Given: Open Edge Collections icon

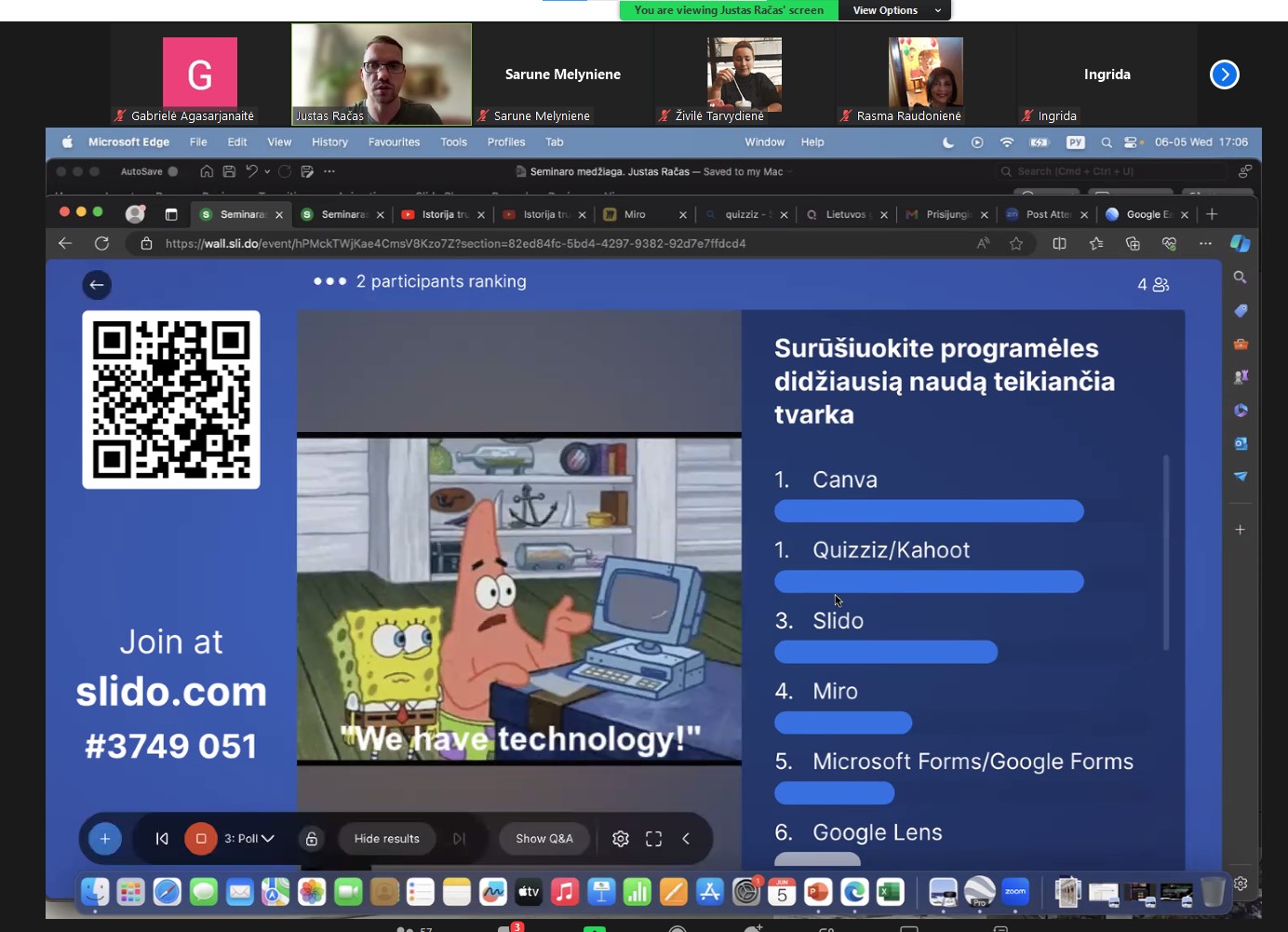Looking at the screenshot, I should click(1133, 243).
